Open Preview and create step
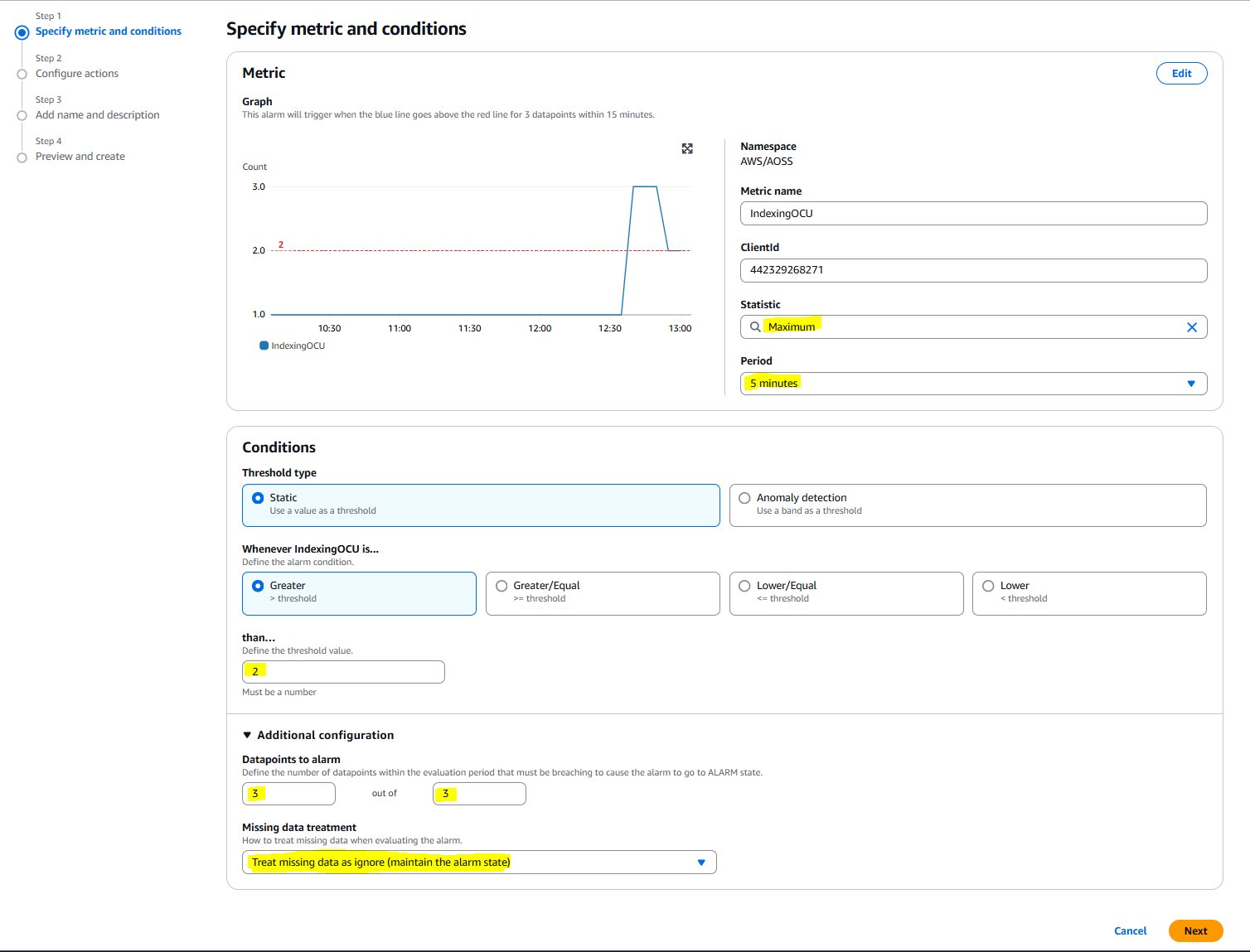Image resolution: width=1250 pixels, height=952 pixels. (80, 157)
